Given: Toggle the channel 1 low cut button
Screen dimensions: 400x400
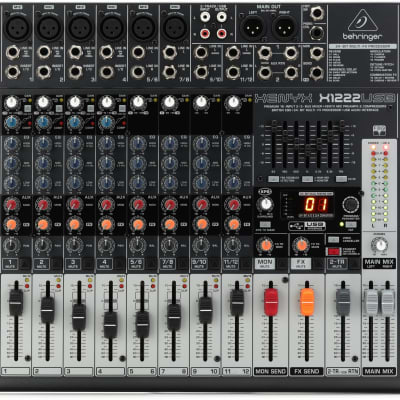Looking at the screenshot, I should (x=28, y=108).
